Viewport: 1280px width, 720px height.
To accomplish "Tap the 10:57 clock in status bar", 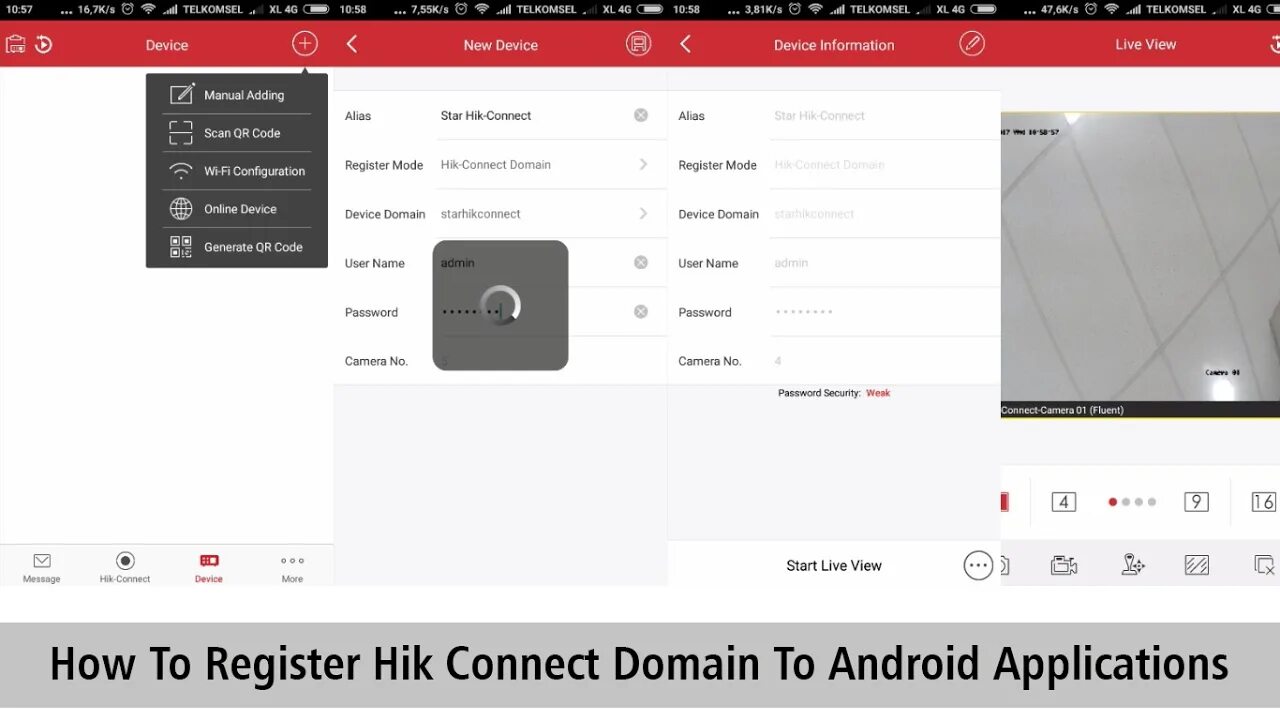I will pyautogui.click(x=19, y=9).
